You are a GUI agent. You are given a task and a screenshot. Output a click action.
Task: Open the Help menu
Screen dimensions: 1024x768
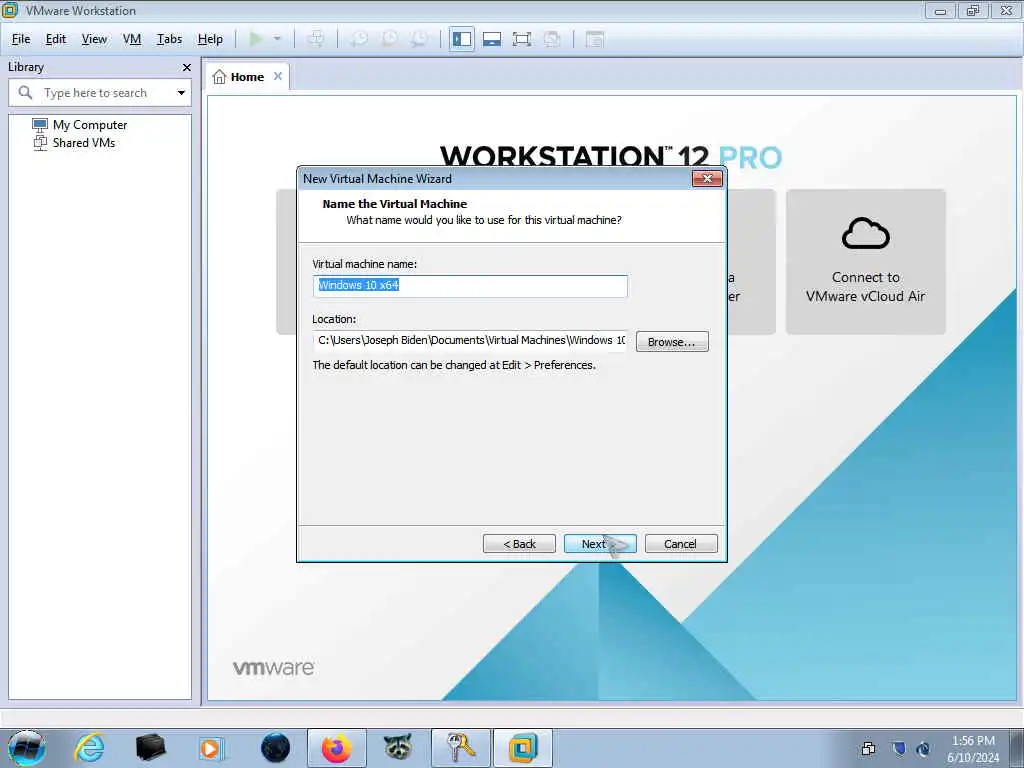pos(210,39)
